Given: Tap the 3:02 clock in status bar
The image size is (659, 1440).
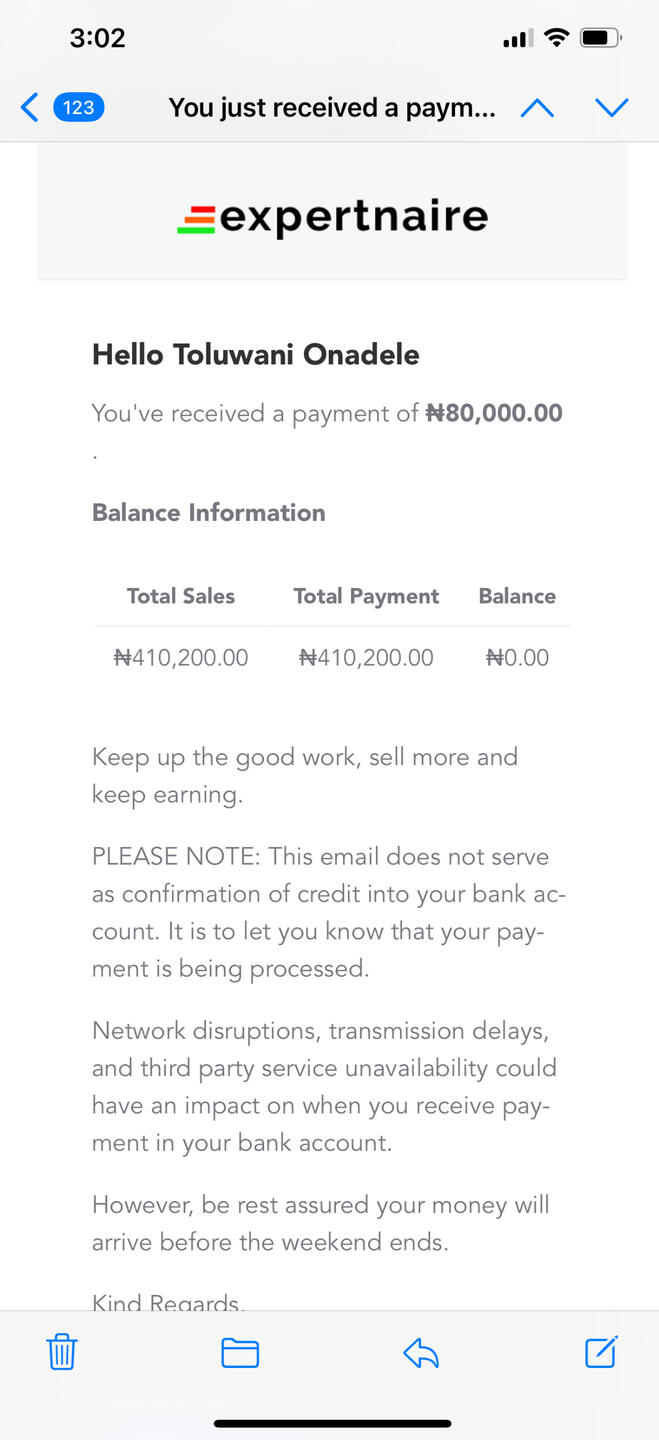Looking at the screenshot, I should tap(97, 38).
